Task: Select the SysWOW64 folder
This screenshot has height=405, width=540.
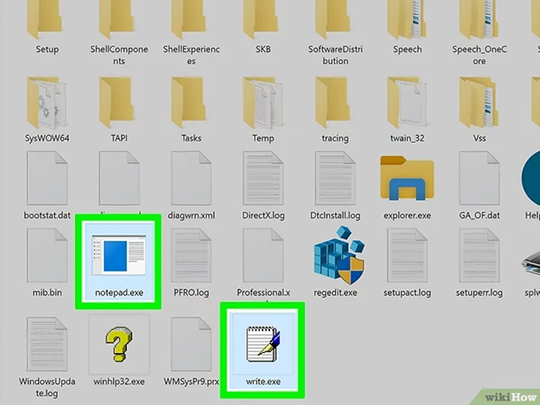Action: pos(47,102)
